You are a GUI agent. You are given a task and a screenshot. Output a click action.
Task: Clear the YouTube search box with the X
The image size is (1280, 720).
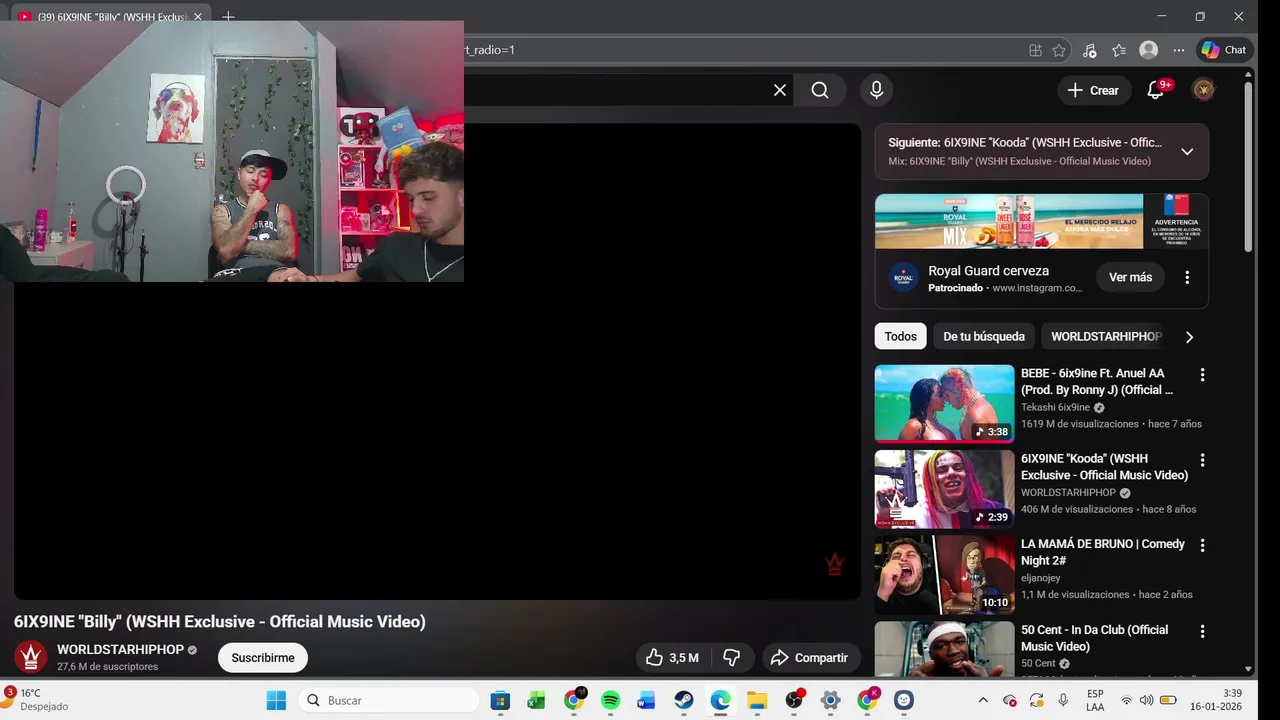780,90
